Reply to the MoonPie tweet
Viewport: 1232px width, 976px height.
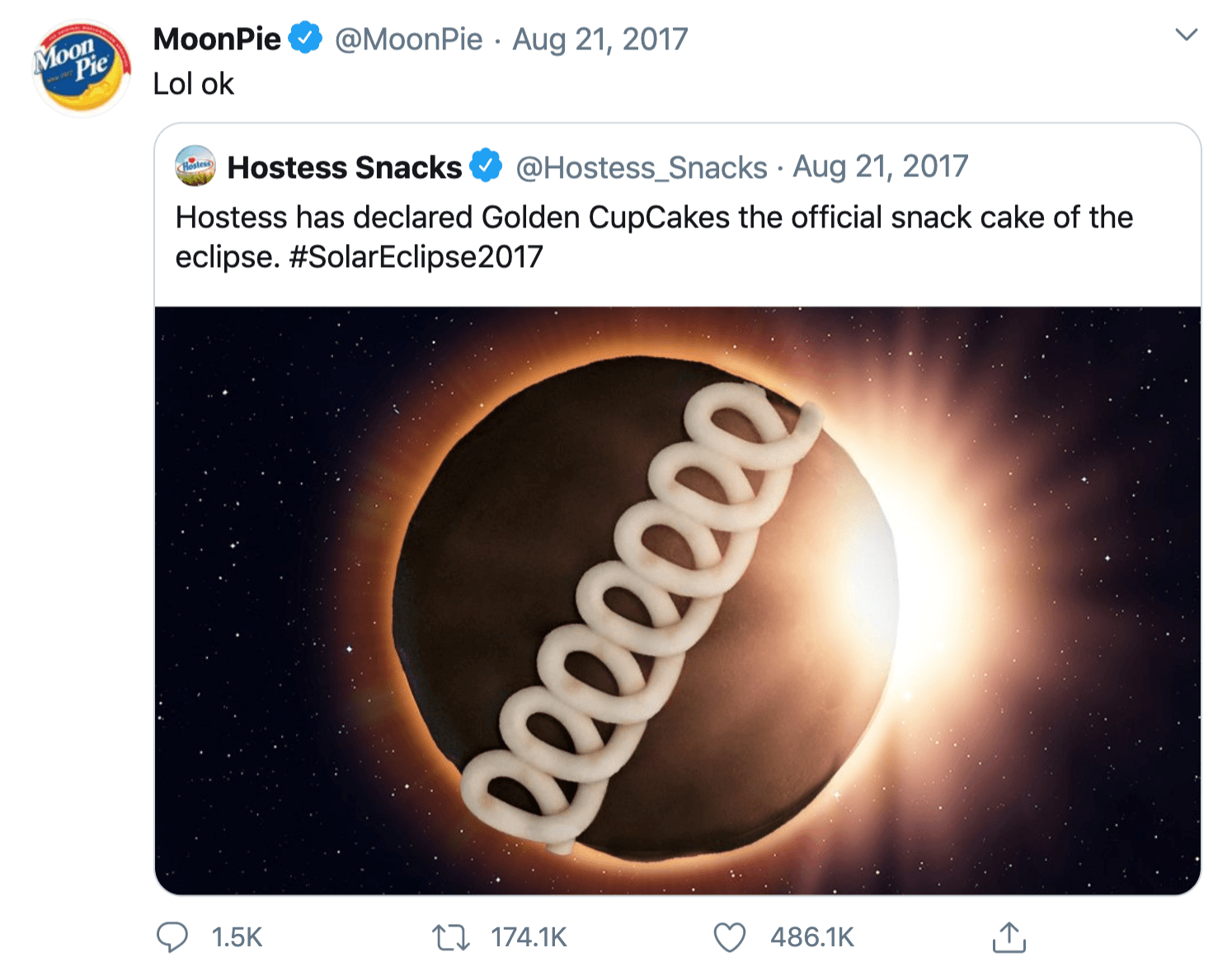click(173, 936)
